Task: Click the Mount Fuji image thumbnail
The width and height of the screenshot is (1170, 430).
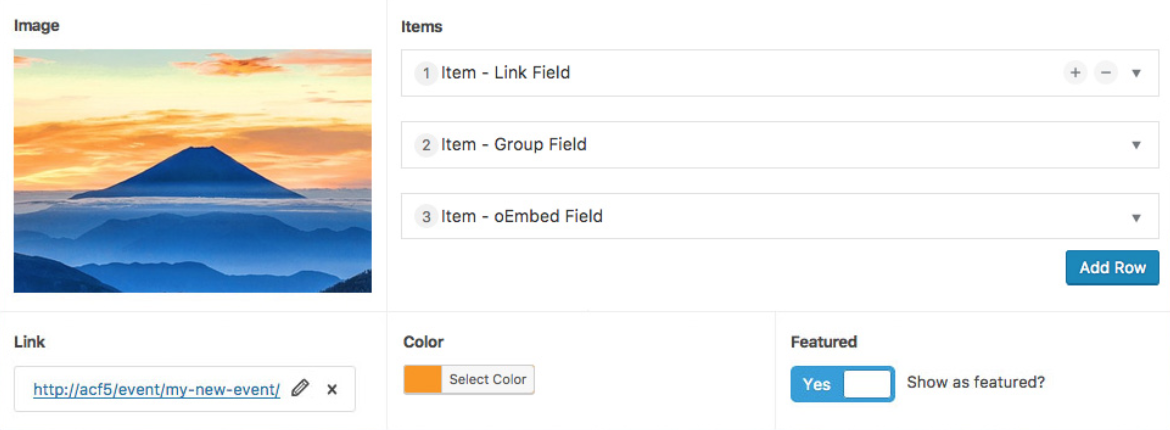Action: [x=193, y=171]
